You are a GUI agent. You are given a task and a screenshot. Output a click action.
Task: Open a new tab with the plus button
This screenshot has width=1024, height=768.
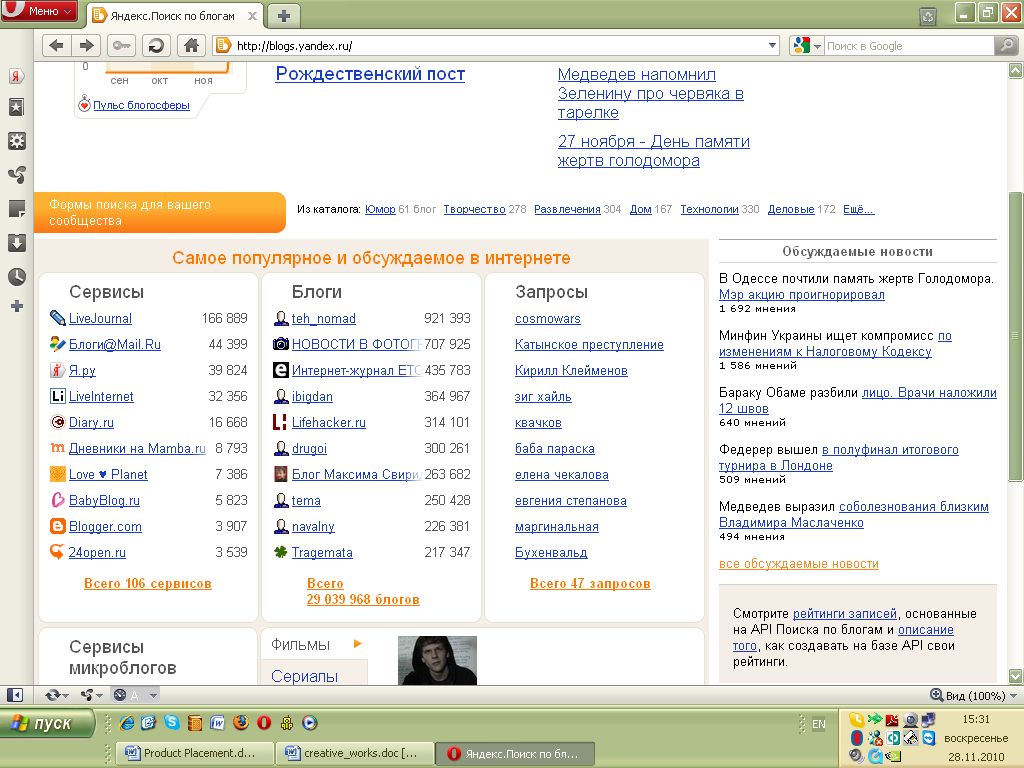coord(283,16)
